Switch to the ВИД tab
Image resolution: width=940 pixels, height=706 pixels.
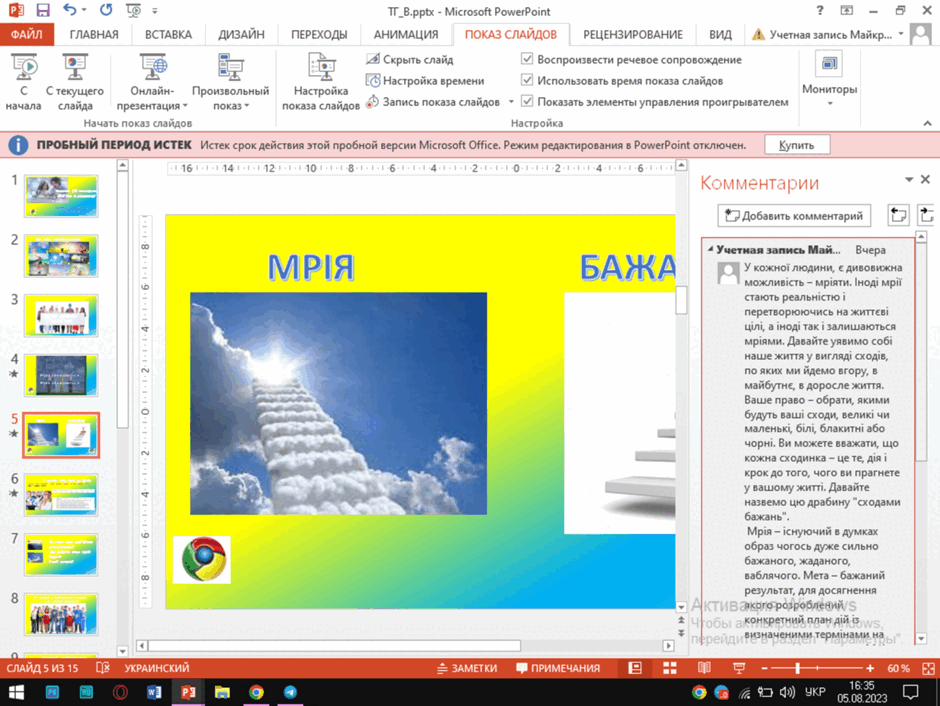720,34
